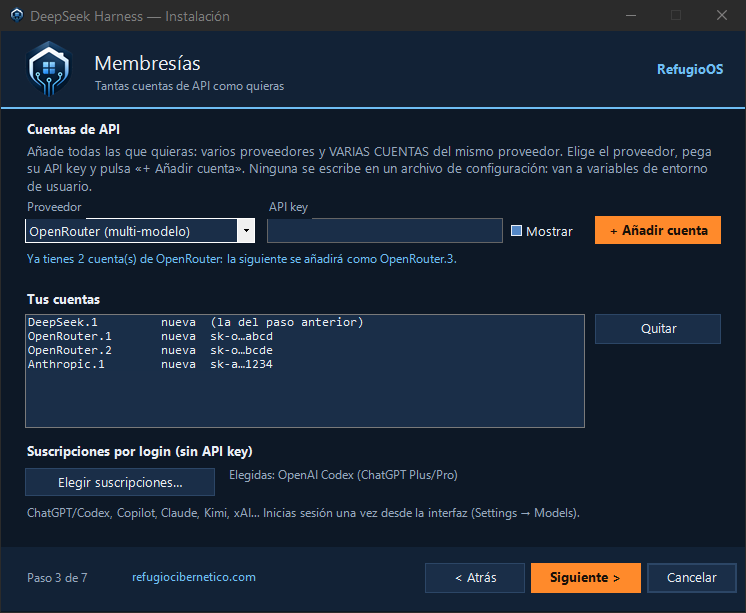Click the Paso 3 de 7 indicator
This screenshot has width=746, height=613.
tap(57, 578)
